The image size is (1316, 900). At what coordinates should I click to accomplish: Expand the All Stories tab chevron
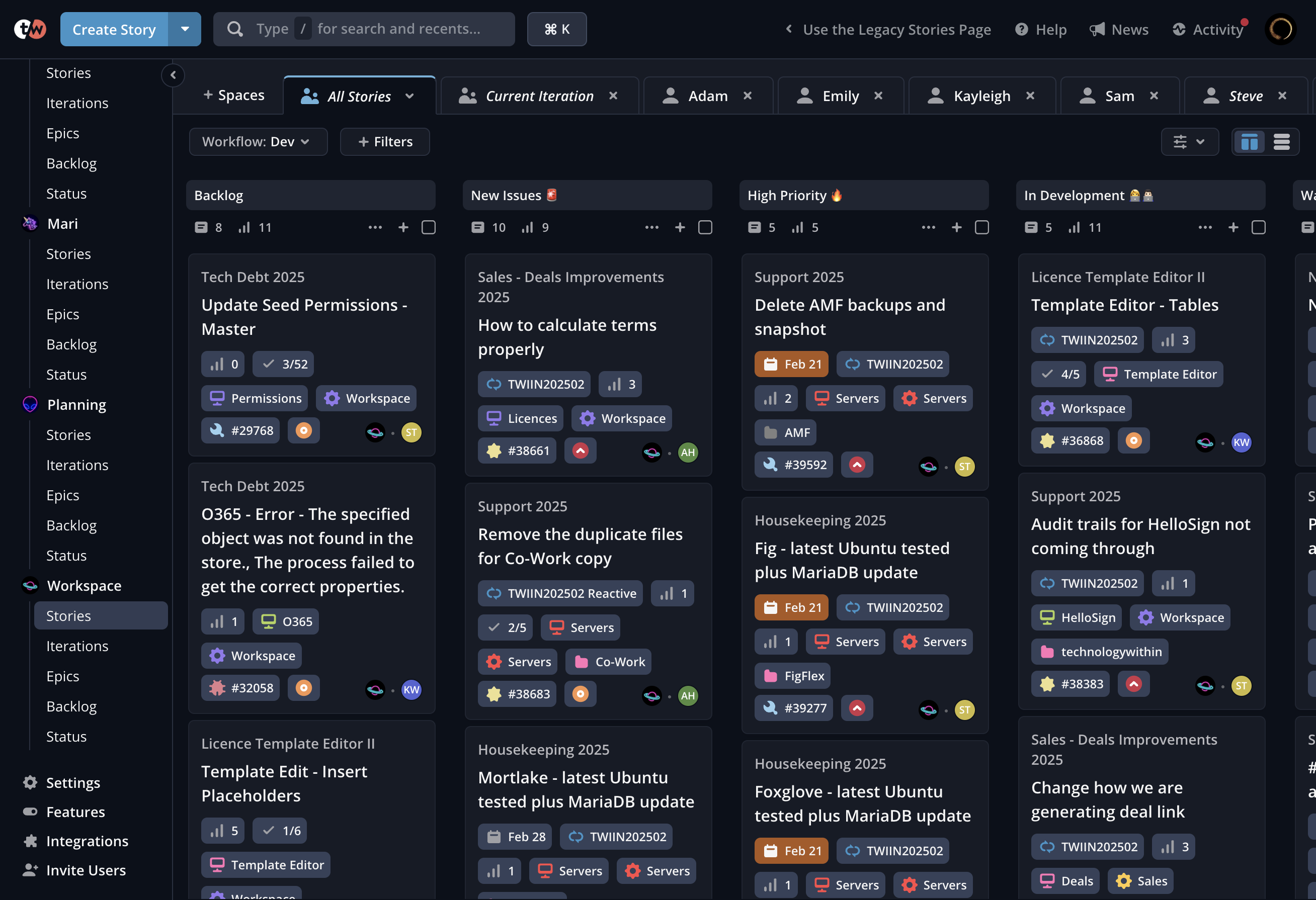click(409, 96)
